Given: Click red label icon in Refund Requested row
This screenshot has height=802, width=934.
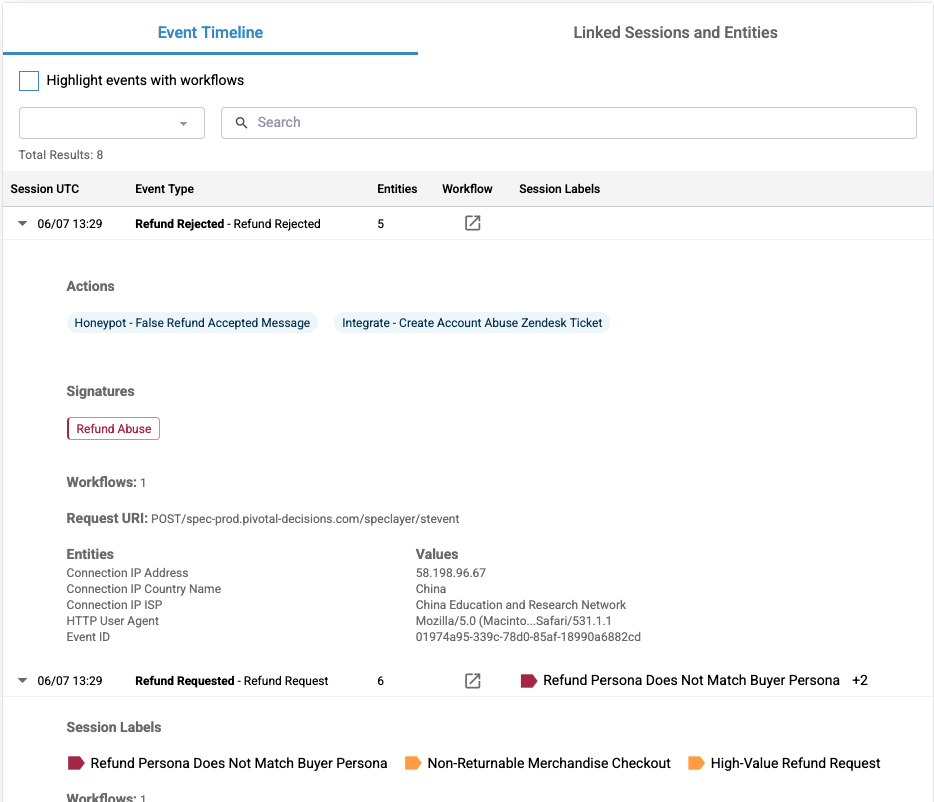Looking at the screenshot, I should pos(529,680).
